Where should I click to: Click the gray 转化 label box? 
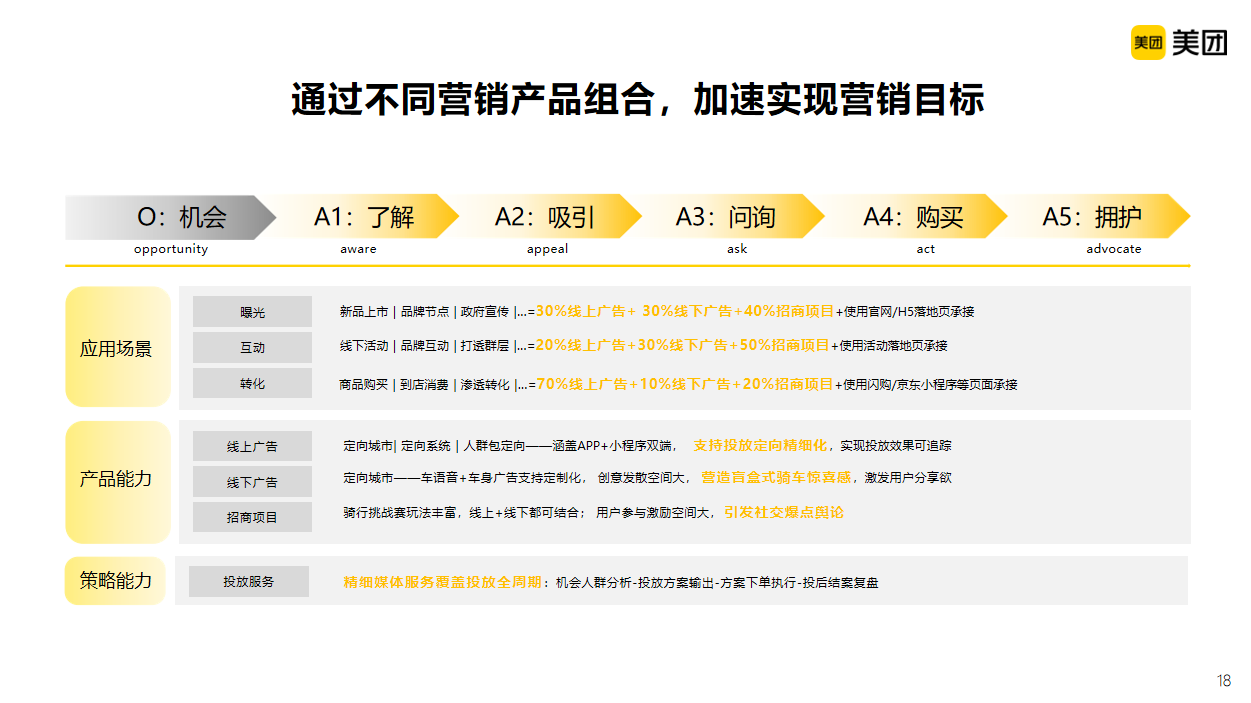pos(252,383)
